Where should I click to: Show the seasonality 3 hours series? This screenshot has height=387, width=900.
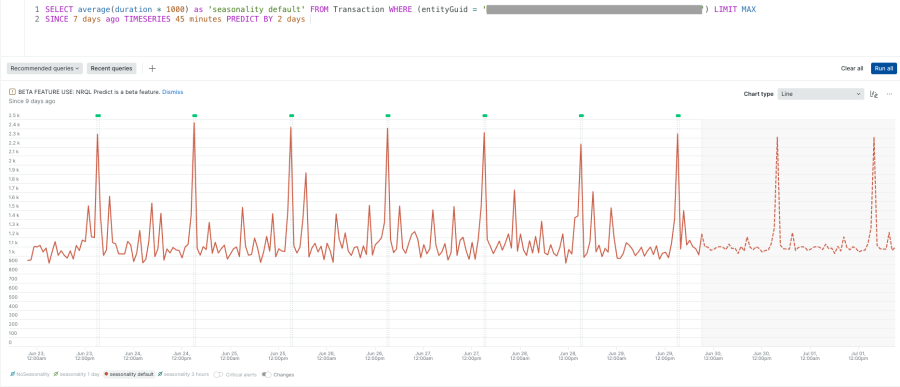(183, 374)
